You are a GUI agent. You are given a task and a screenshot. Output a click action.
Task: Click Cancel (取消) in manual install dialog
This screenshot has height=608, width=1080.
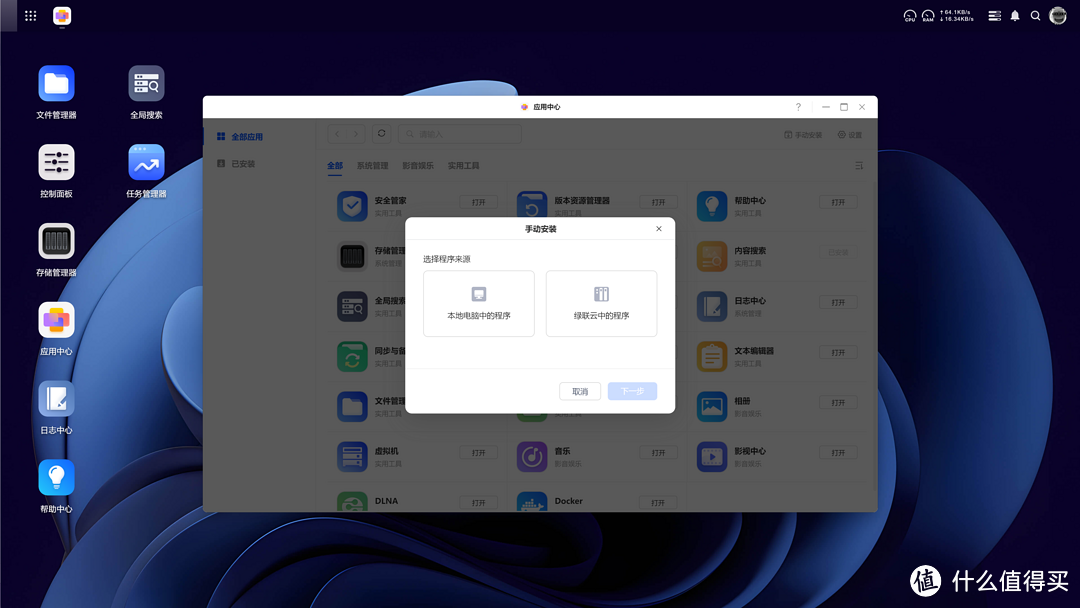coord(580,391)
